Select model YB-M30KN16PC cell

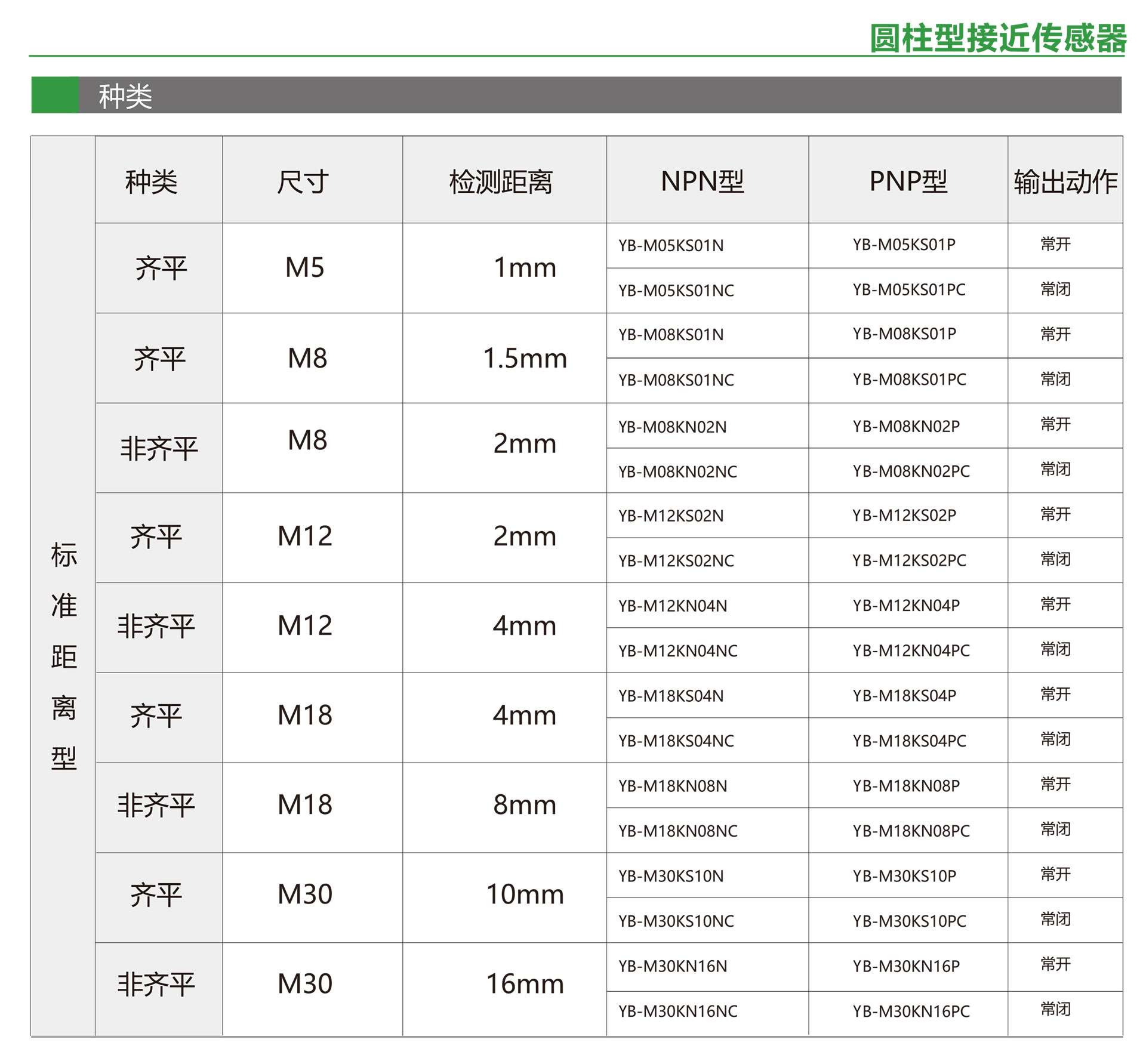pyautogui.click(x=911, y=1011)
